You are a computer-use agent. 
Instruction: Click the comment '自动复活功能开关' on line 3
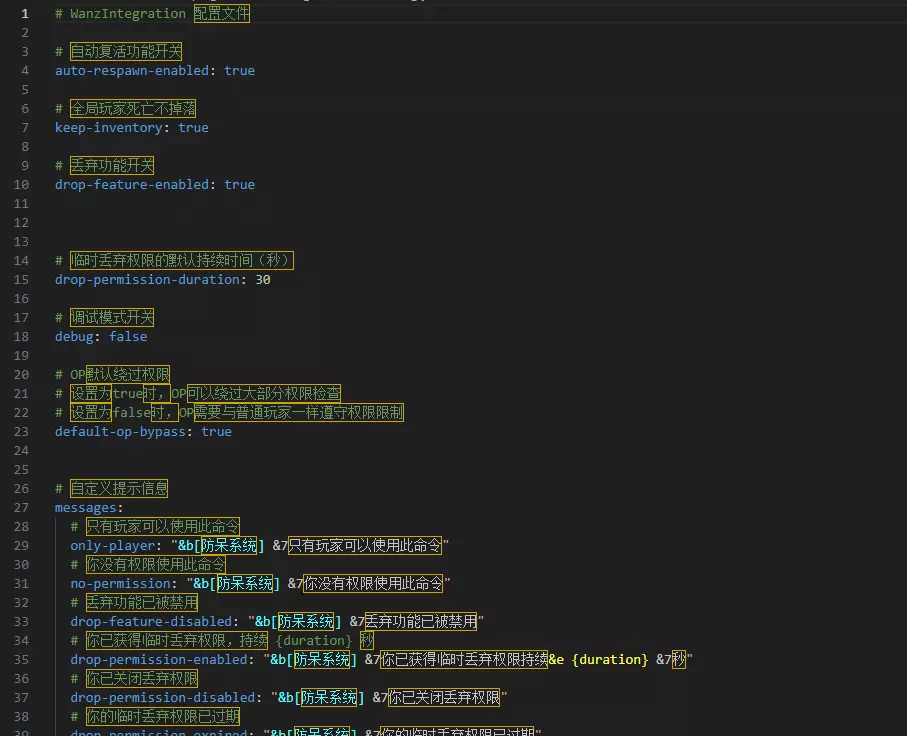pos(126,51)
